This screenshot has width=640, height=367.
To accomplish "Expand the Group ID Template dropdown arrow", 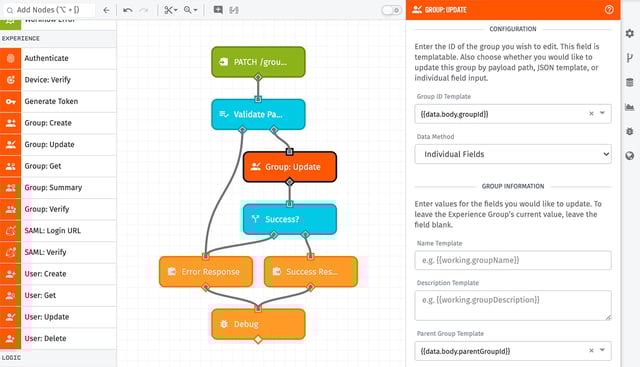I will coord(602,113).
